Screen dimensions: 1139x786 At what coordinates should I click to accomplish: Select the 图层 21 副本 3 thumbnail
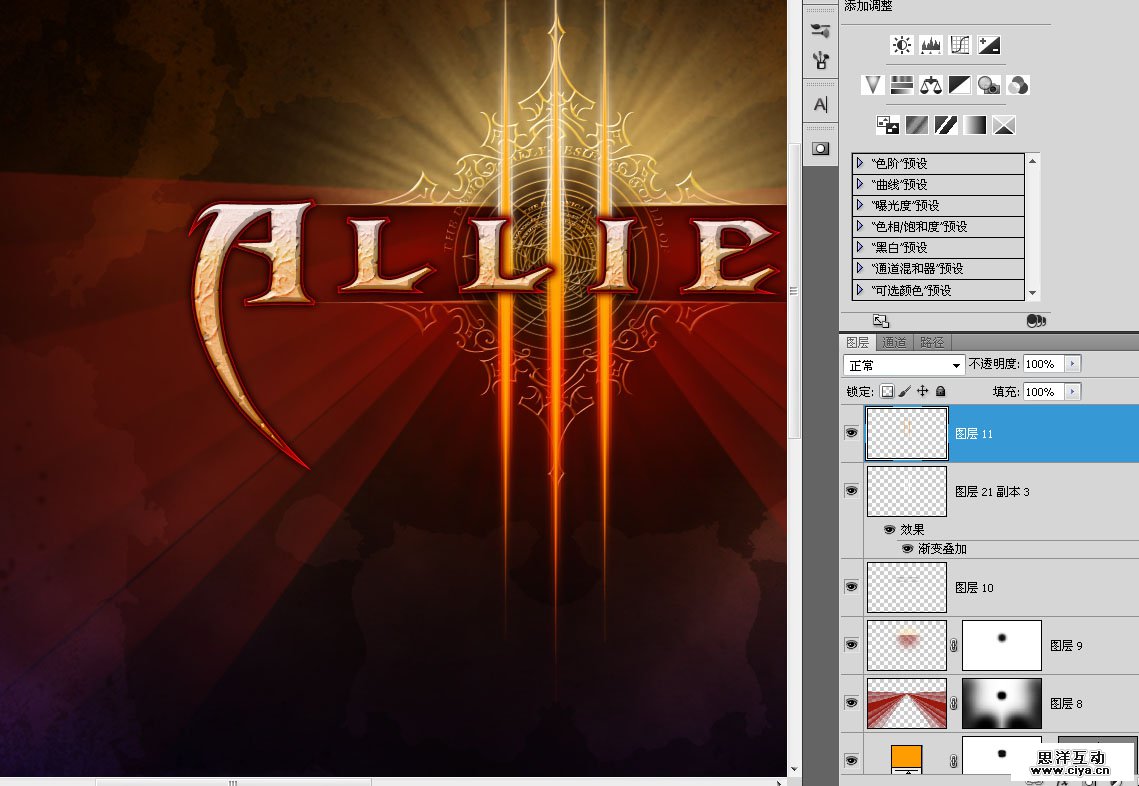[907, 491]
